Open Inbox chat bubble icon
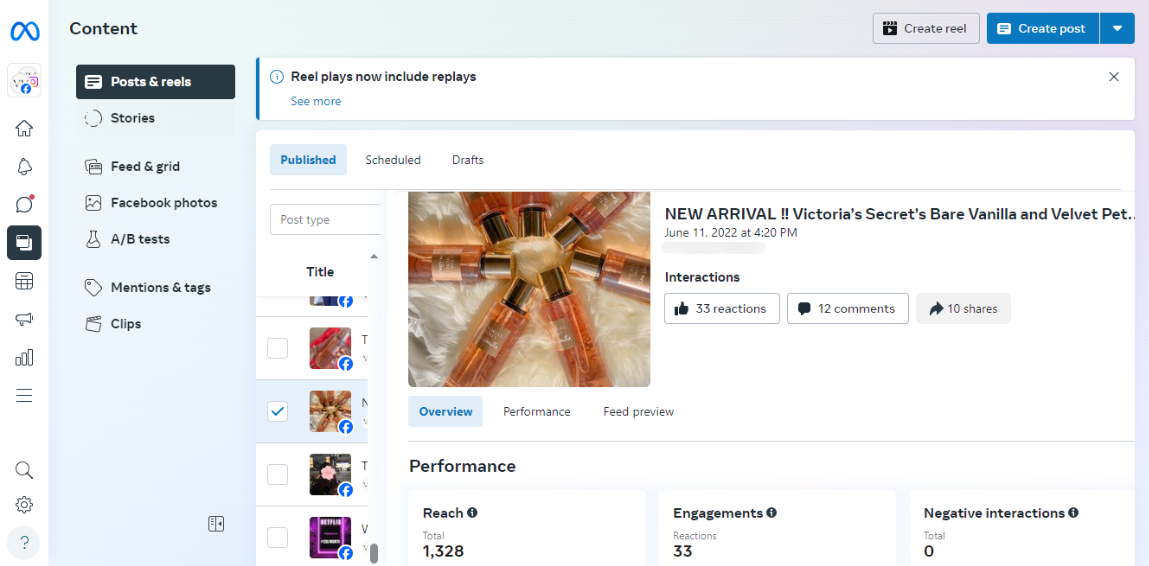 [x=24, y=205]
